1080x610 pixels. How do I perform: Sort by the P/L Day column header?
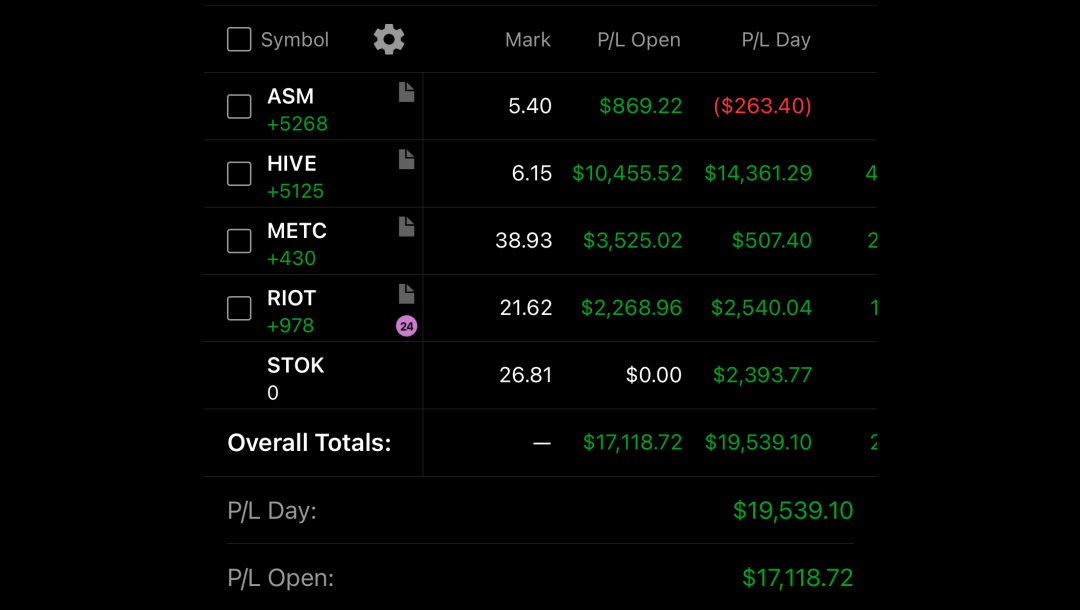point(776,40)
